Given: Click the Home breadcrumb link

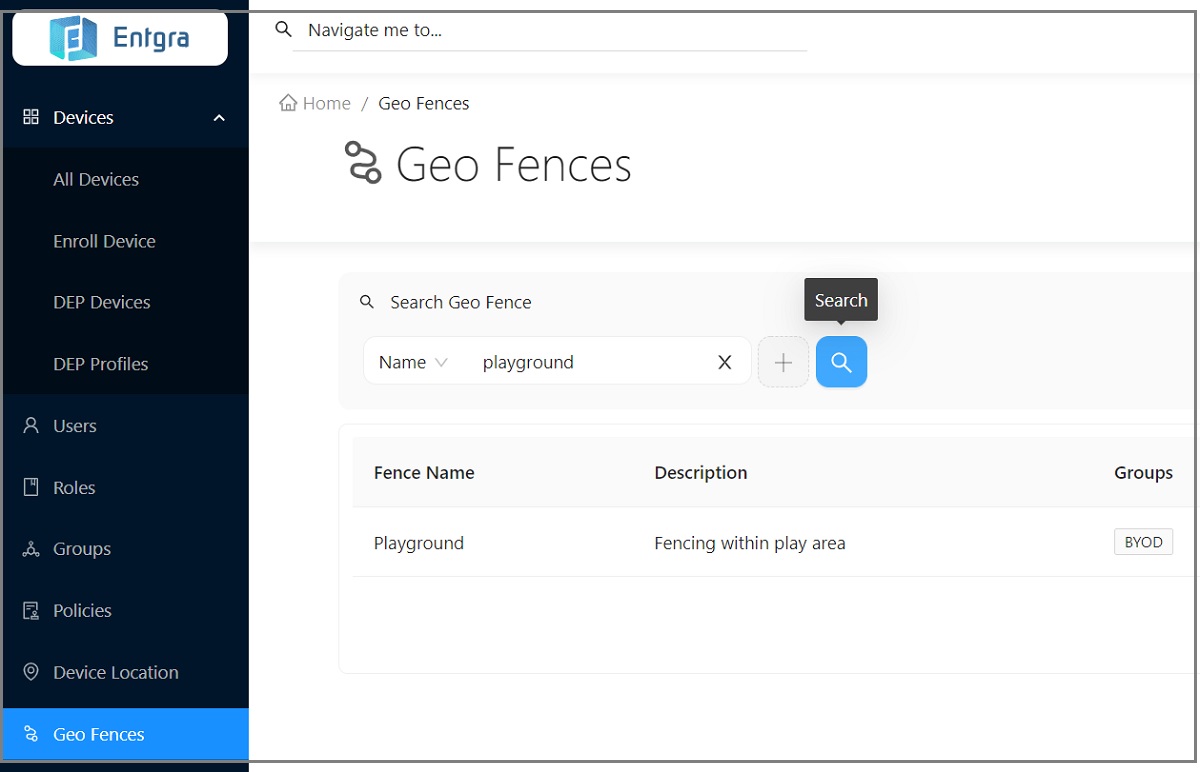Looking at the screenshot, I should point(326,103).
